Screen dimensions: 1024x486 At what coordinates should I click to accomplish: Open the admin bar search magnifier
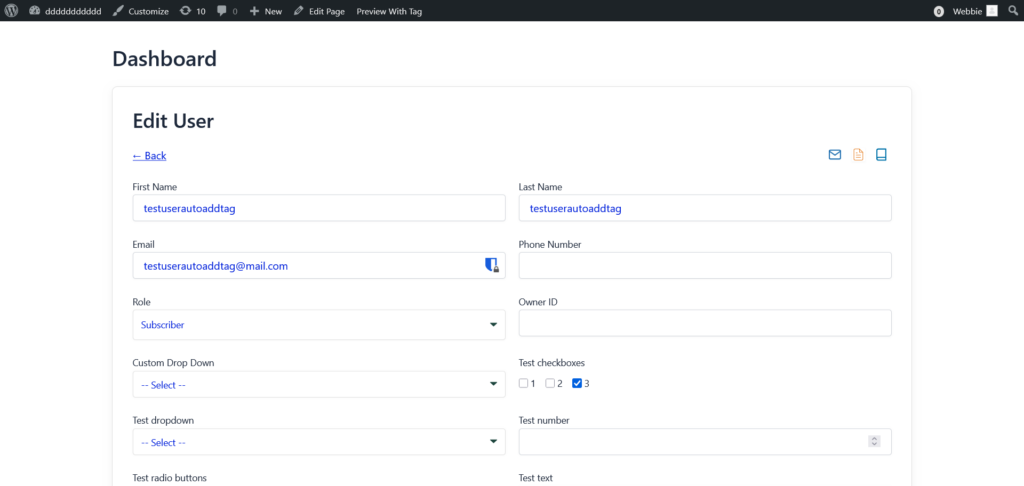[x=1013, y=11]
